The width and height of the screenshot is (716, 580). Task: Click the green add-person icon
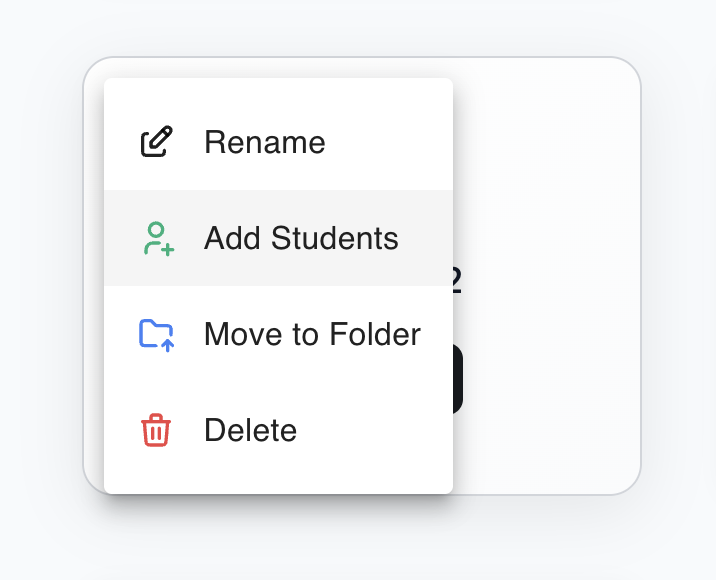tap(158, 238)
